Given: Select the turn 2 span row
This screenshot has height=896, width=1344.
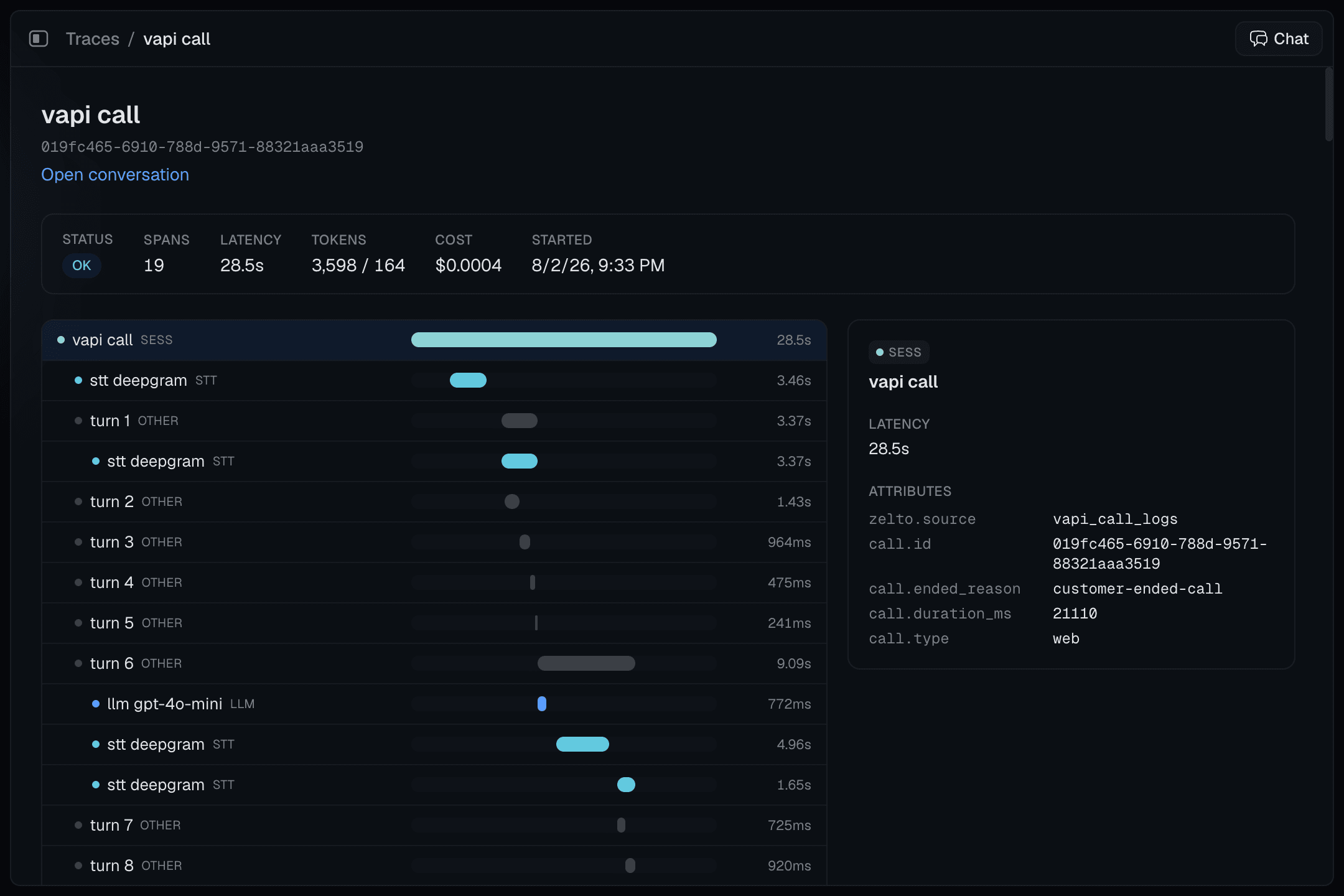Looking at the screenshot, I should tap(434, 502).
